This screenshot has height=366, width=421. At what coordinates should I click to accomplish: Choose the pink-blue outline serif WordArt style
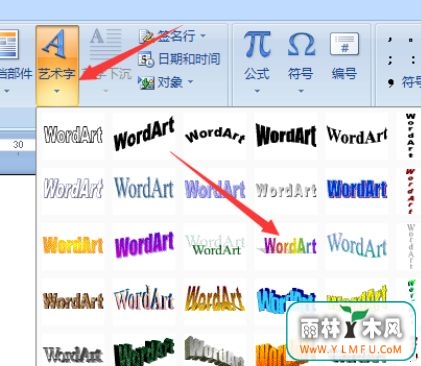(144, 298)
